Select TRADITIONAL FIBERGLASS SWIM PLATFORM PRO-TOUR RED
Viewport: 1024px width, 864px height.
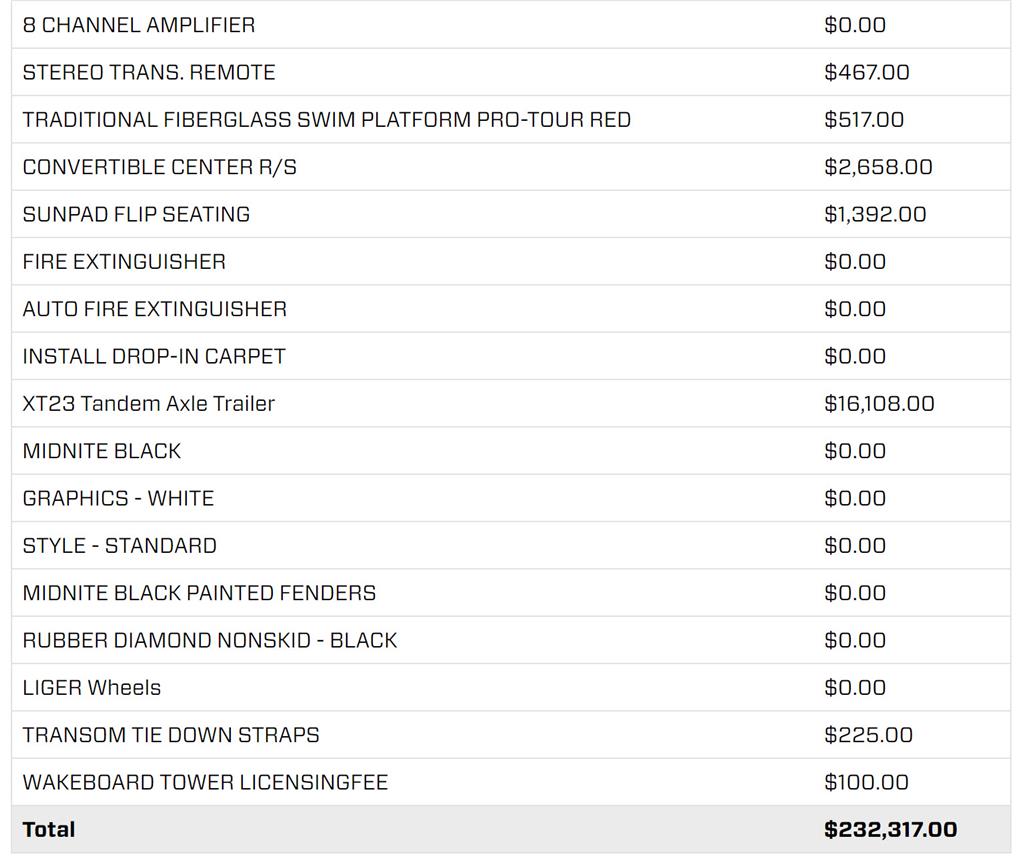511,120
